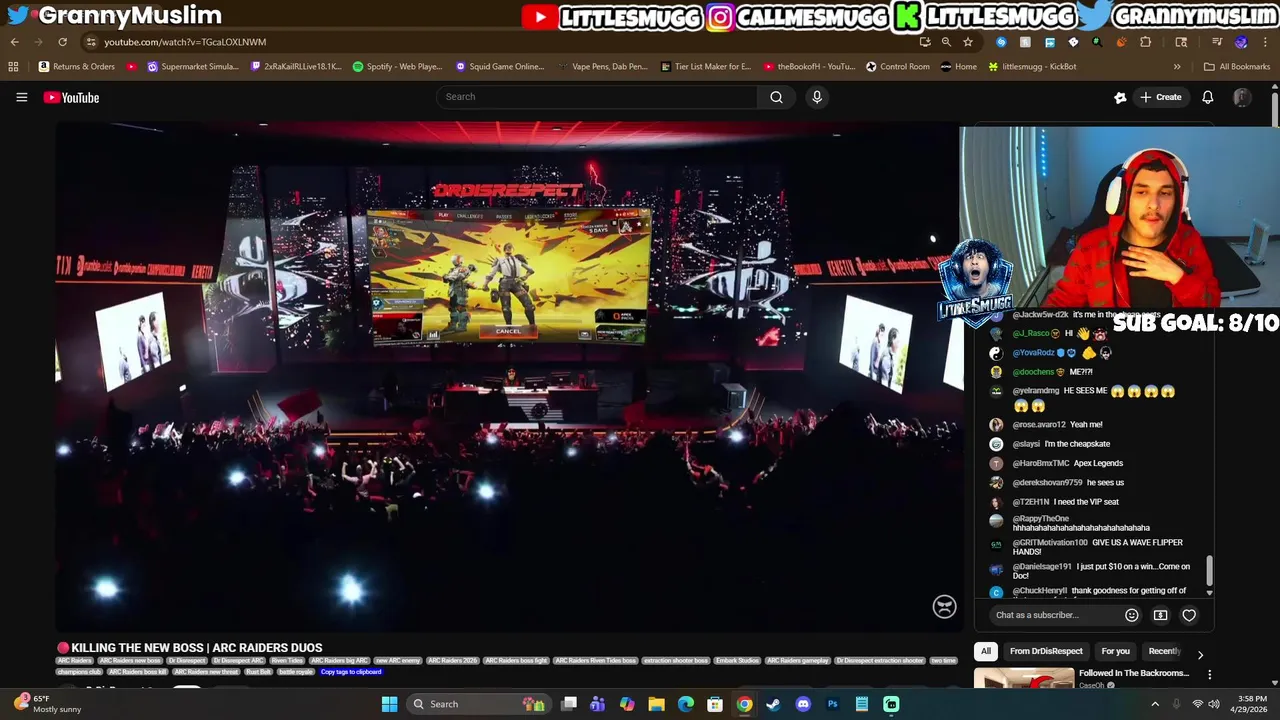This screenshot has width=1280, height=720.
Task: Select the From DrDisRespect chip
Action: [1046, 651]
